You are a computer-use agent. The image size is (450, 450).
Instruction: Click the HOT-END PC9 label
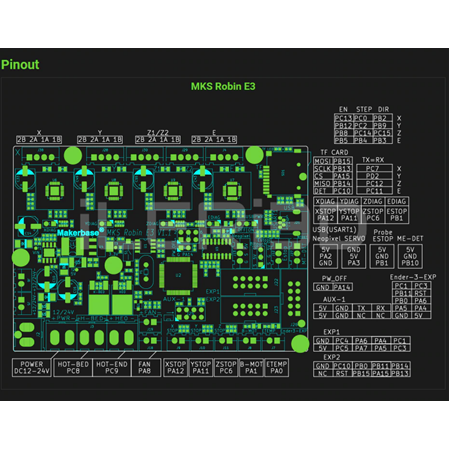pyautogui.click(x=112, y=368)
